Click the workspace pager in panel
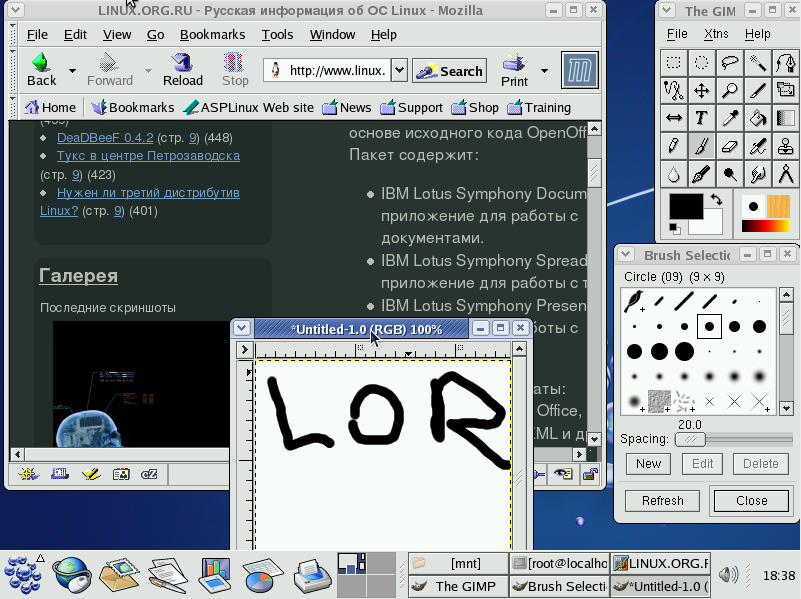Image resolution: width=801 pixels, height=599 pixels. click(366, 575)
